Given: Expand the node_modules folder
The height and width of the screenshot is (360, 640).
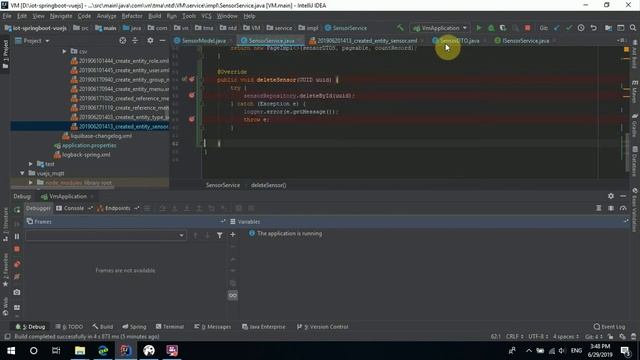Looking at the screenshot, I should coord(31,183).
